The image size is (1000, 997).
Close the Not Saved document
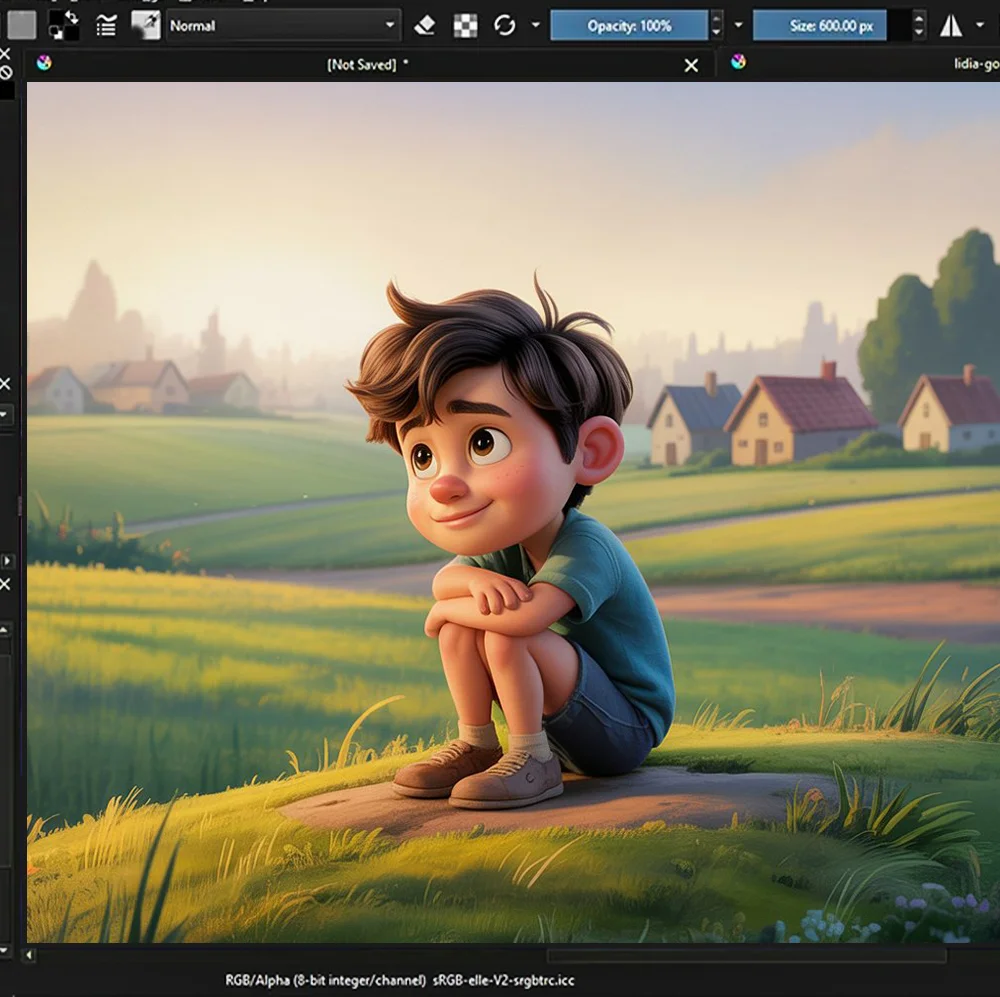pos(691,64)
